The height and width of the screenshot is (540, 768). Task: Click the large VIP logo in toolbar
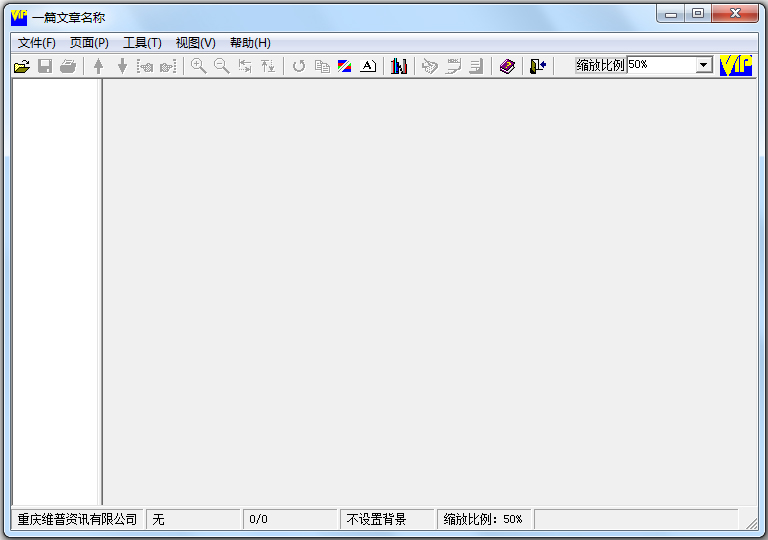tap(736, 65)
